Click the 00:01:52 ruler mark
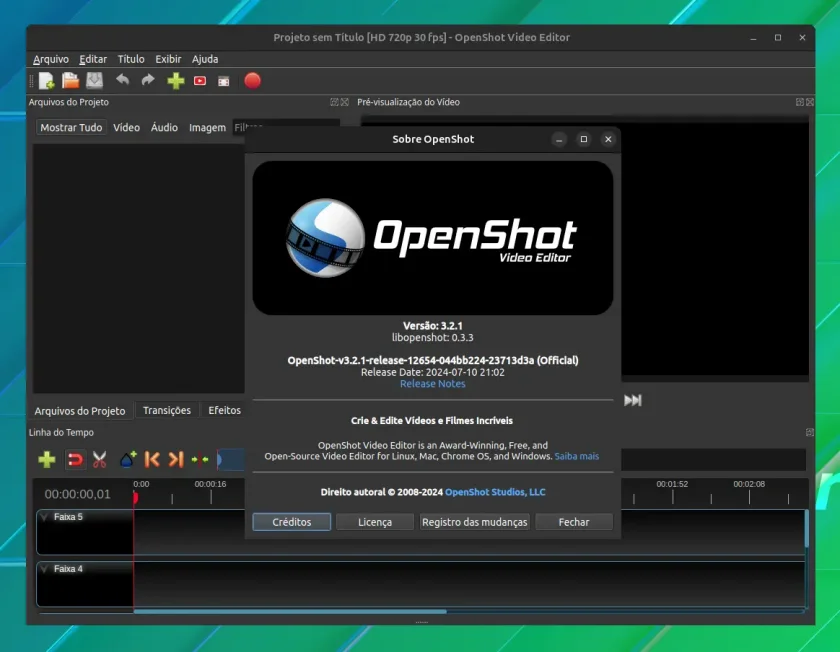 672,484
